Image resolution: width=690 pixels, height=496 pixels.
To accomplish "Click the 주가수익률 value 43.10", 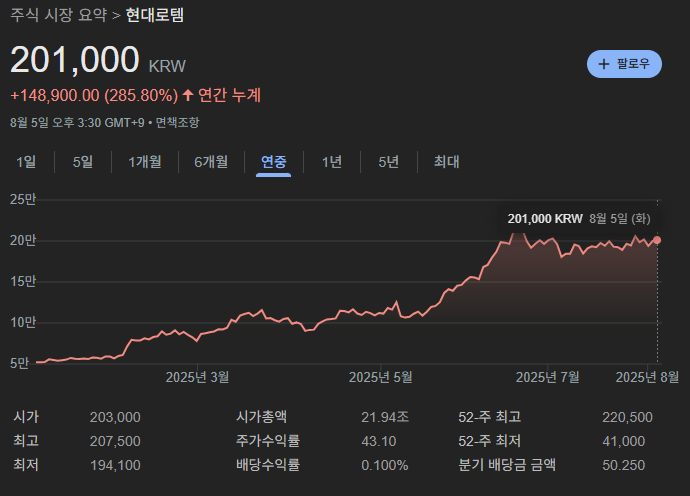I will 379,441.
